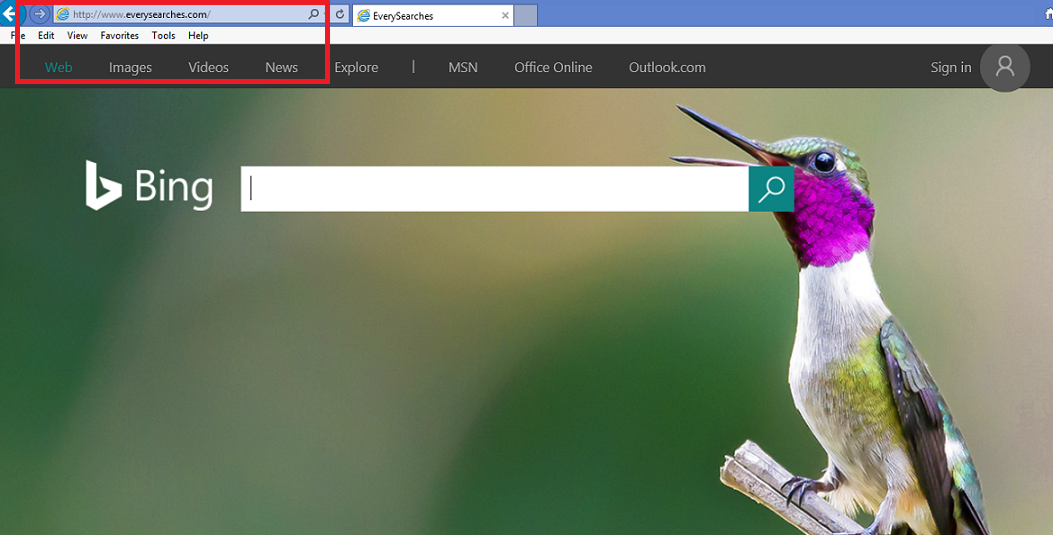Focus the Bing search text box
The height and width of the screenshot is (535, 1053).
(x=494, y=189)
